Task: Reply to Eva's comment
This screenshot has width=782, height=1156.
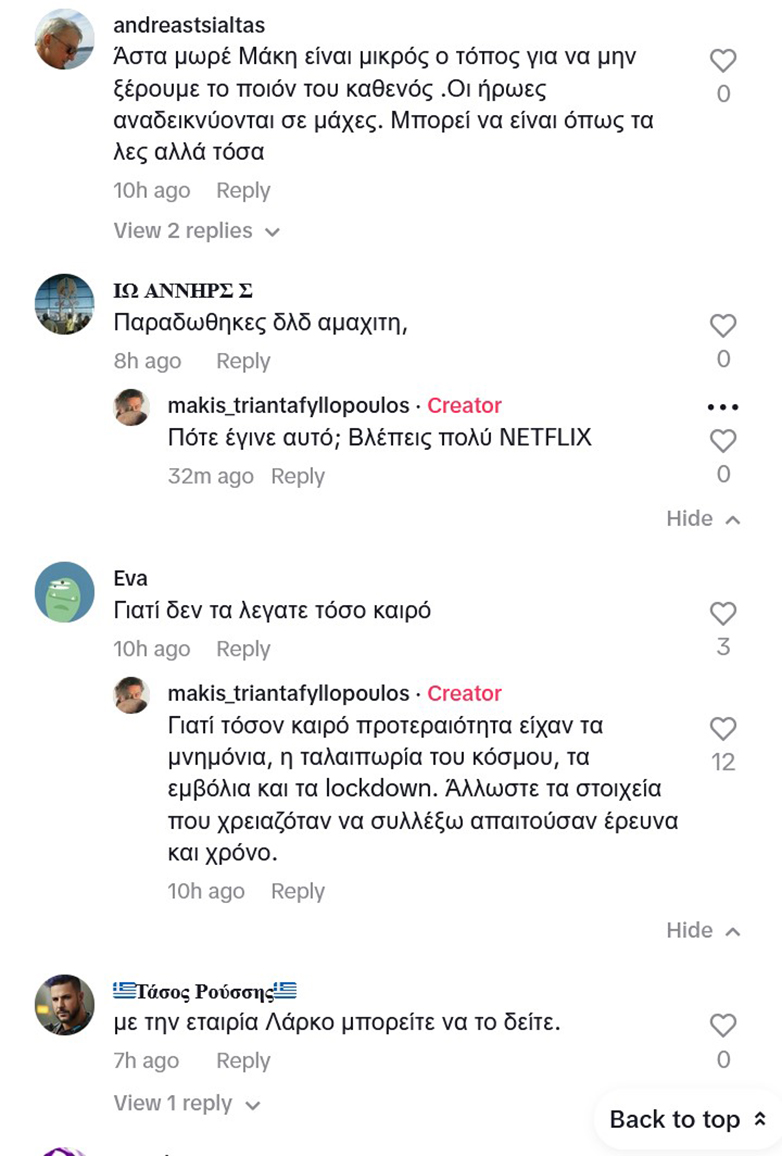Action: point(243,649)
